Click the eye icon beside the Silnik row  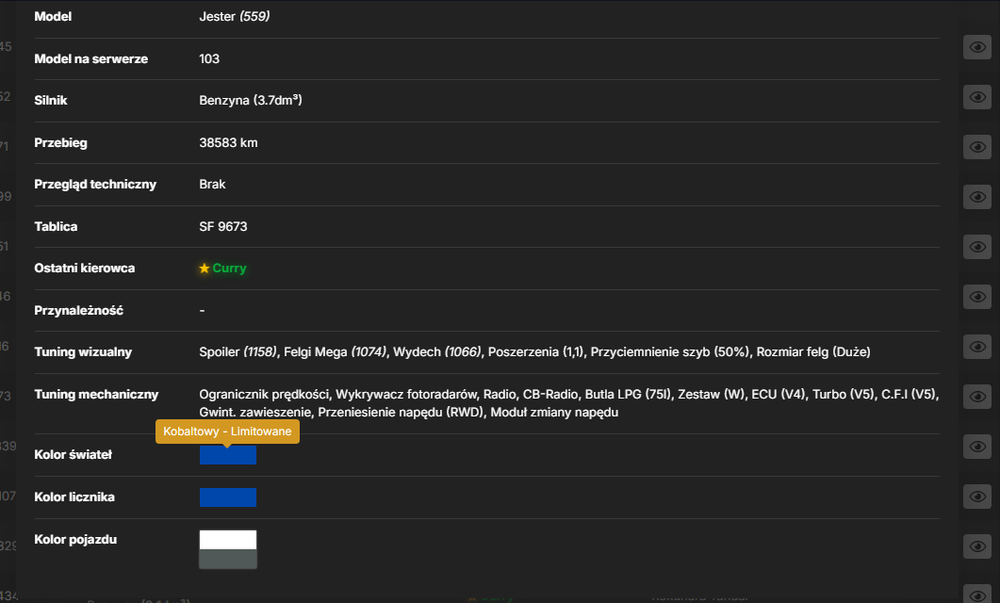pos(977,97)
